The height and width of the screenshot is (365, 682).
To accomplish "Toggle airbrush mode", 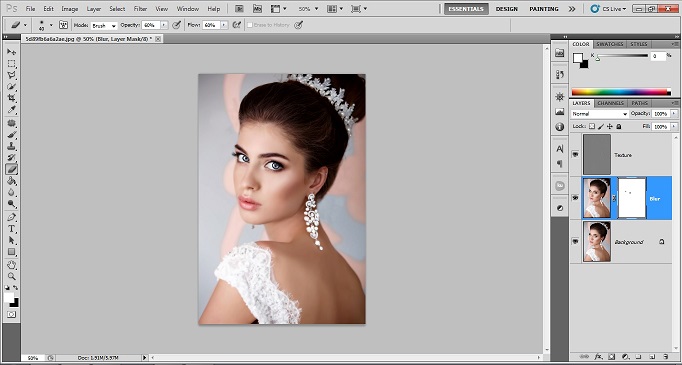I will pyautogui.click(x=237, y=25).
